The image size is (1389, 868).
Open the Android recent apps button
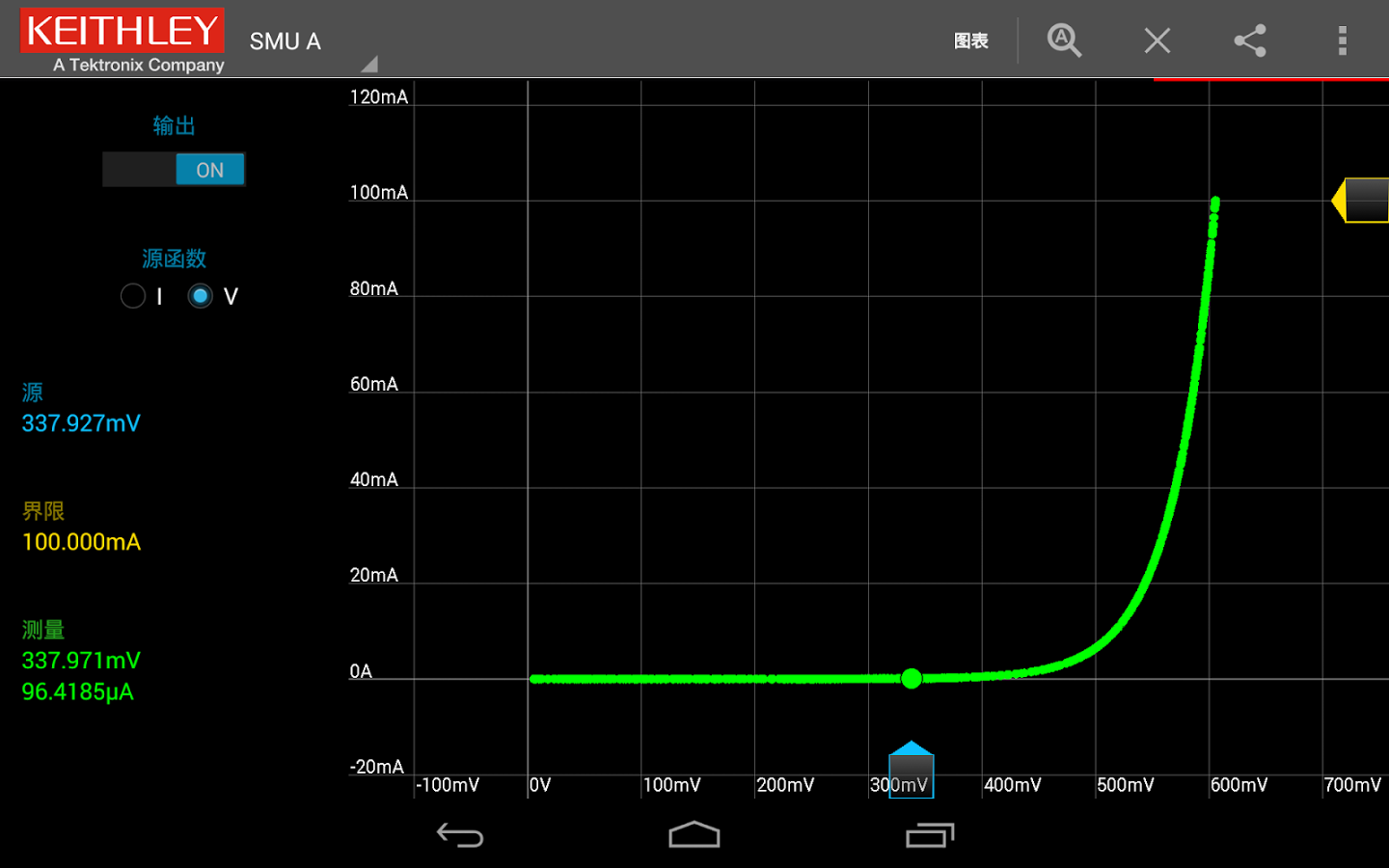(930, 835)
